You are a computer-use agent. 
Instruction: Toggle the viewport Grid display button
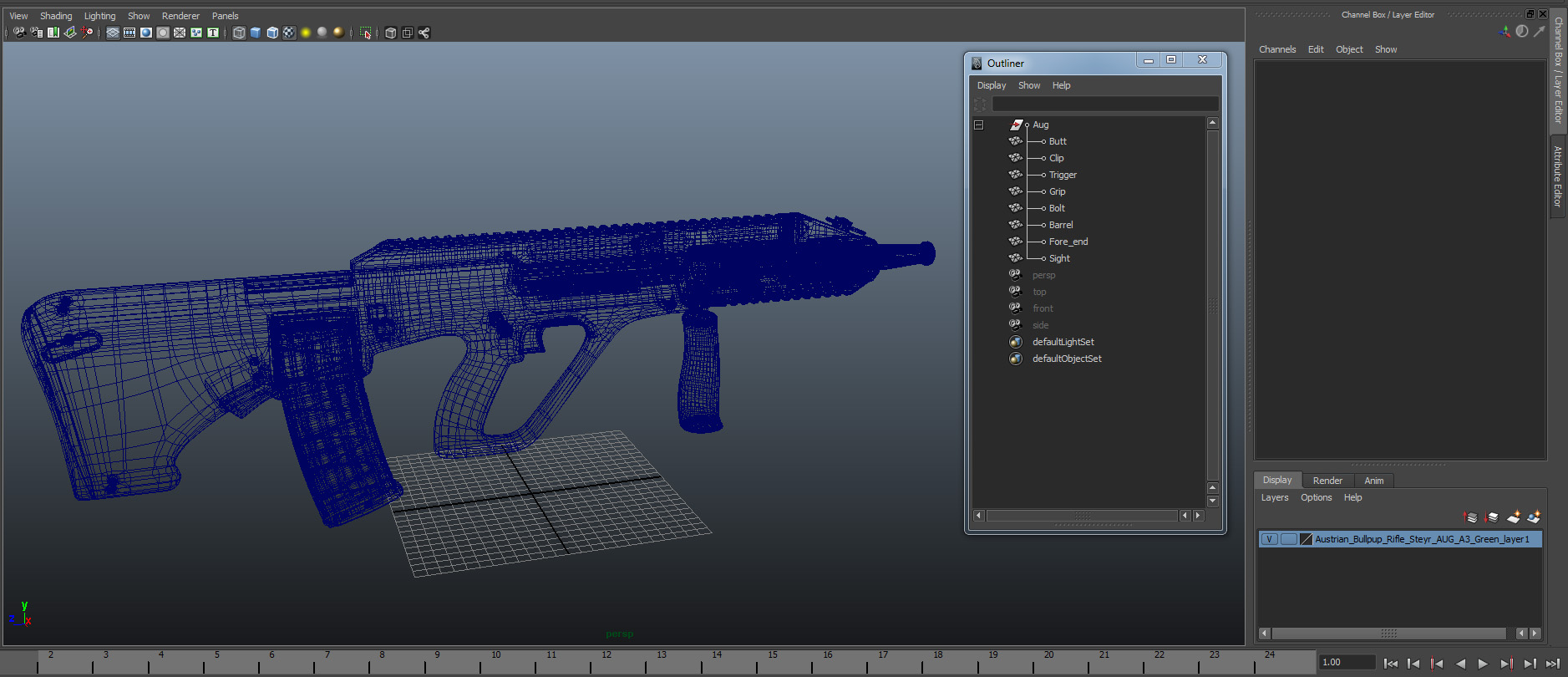point(113,33)
